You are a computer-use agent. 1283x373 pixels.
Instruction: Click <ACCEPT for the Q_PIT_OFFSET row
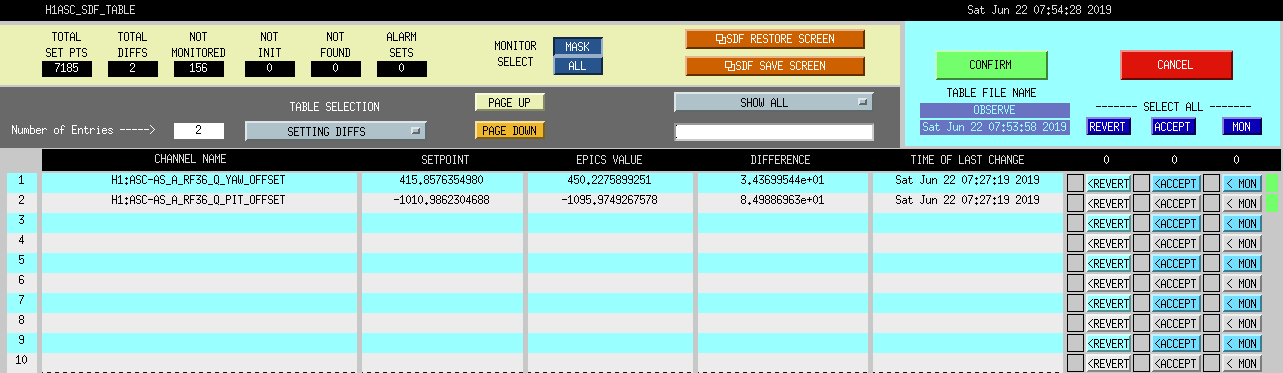click(1175, 203)
